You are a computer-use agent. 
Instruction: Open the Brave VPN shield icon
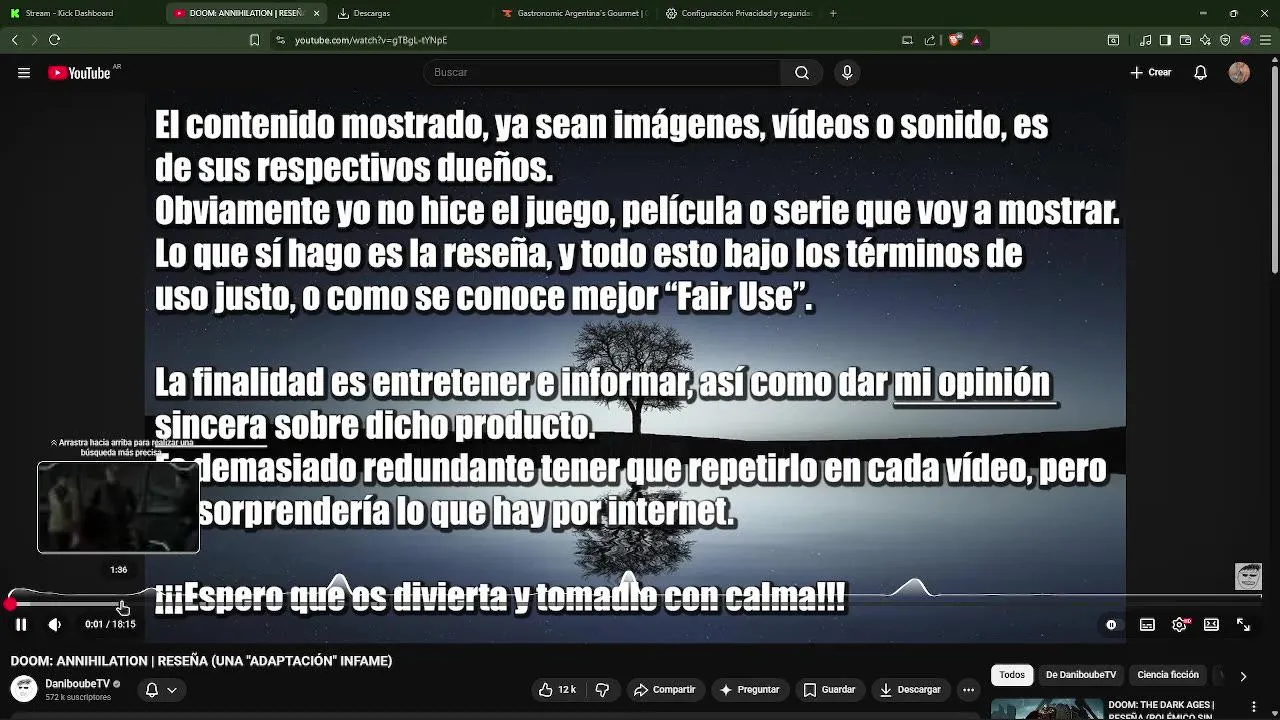[1225, 40]
